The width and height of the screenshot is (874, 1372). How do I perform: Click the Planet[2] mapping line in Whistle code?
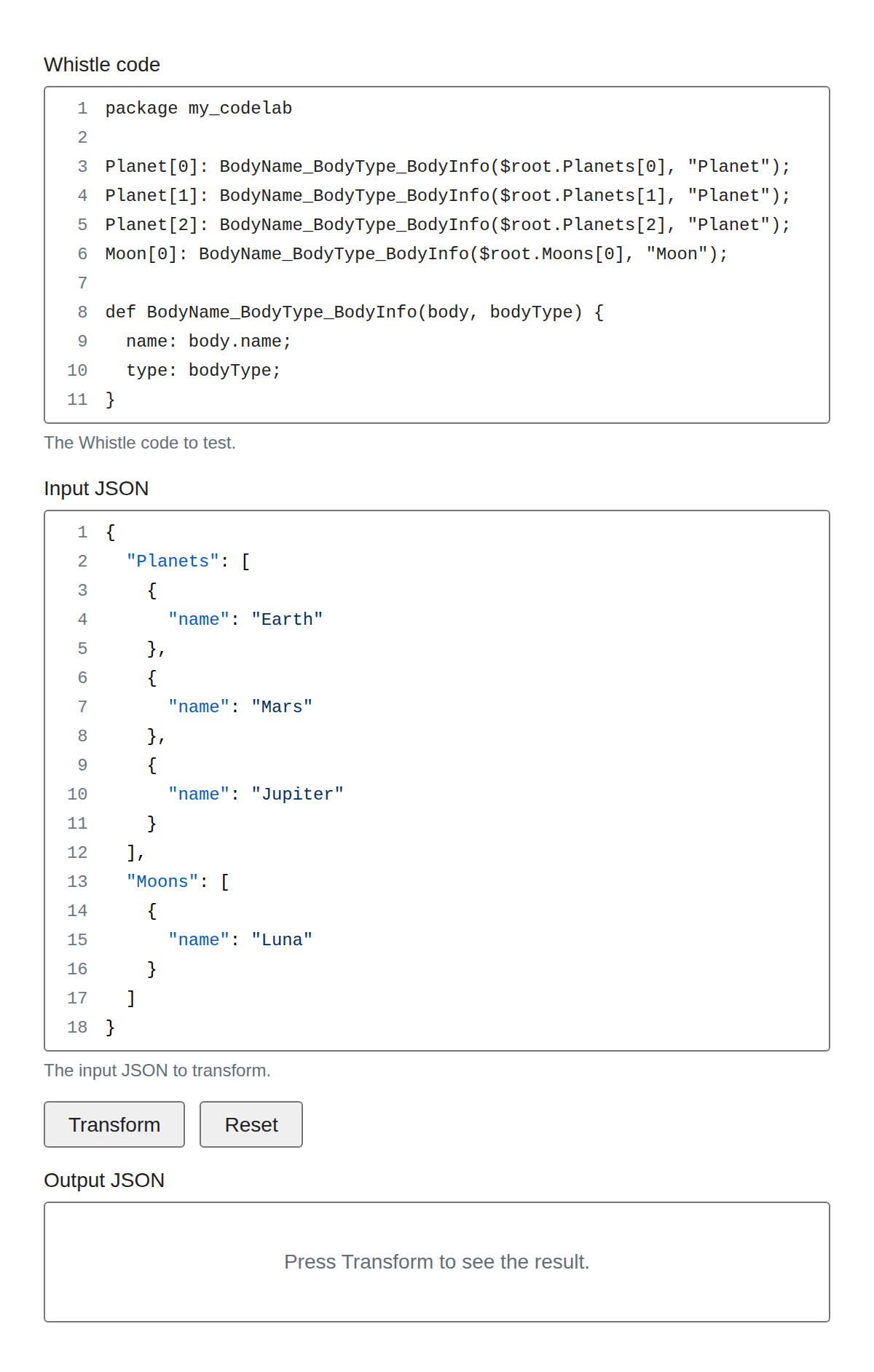[x=448, y=225]
